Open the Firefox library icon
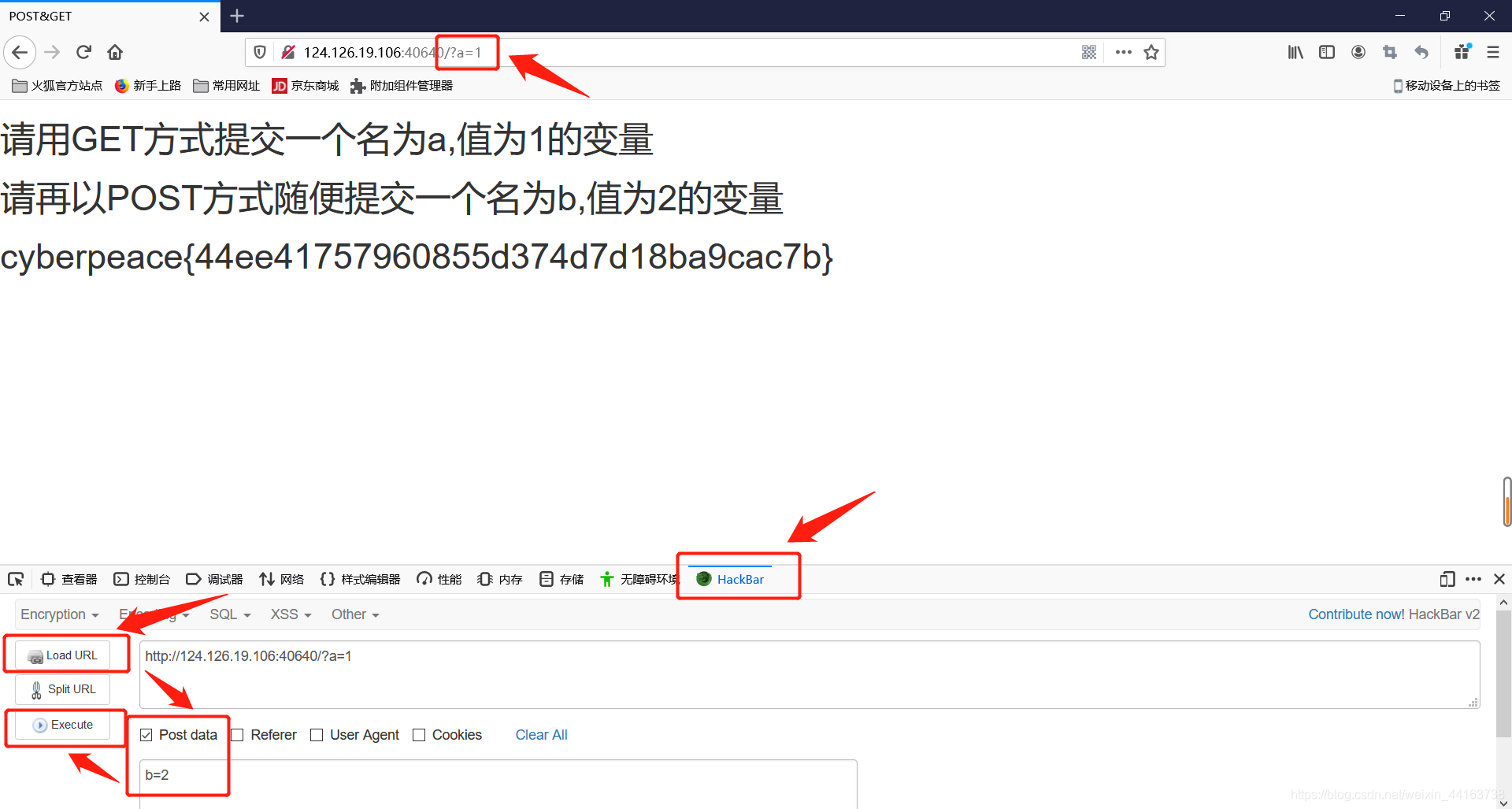Image resolution: width=1512 pixels, height=809 pixels. point(1295,52)
